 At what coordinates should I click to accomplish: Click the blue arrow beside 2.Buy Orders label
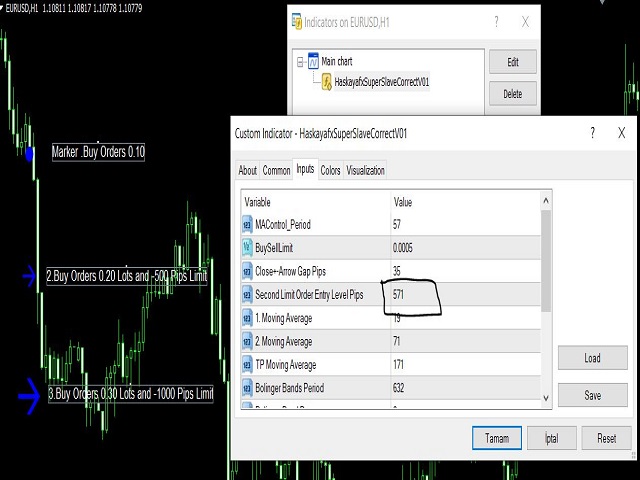click(29, 276)
